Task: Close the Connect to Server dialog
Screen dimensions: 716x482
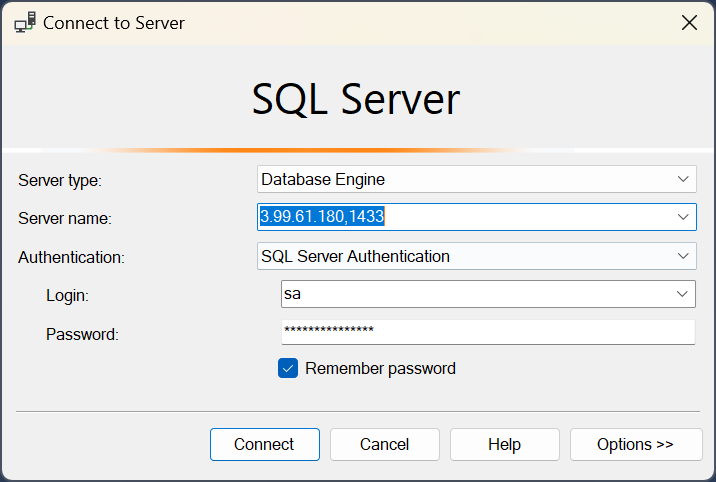Action: click(x=689, y=22)
